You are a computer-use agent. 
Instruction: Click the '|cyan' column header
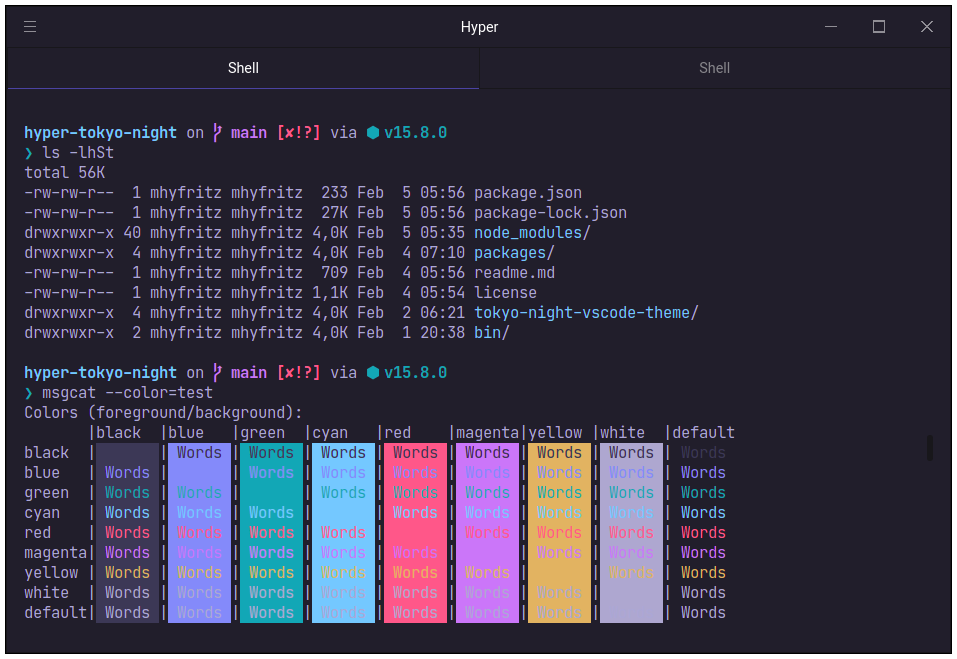(326, 433)
